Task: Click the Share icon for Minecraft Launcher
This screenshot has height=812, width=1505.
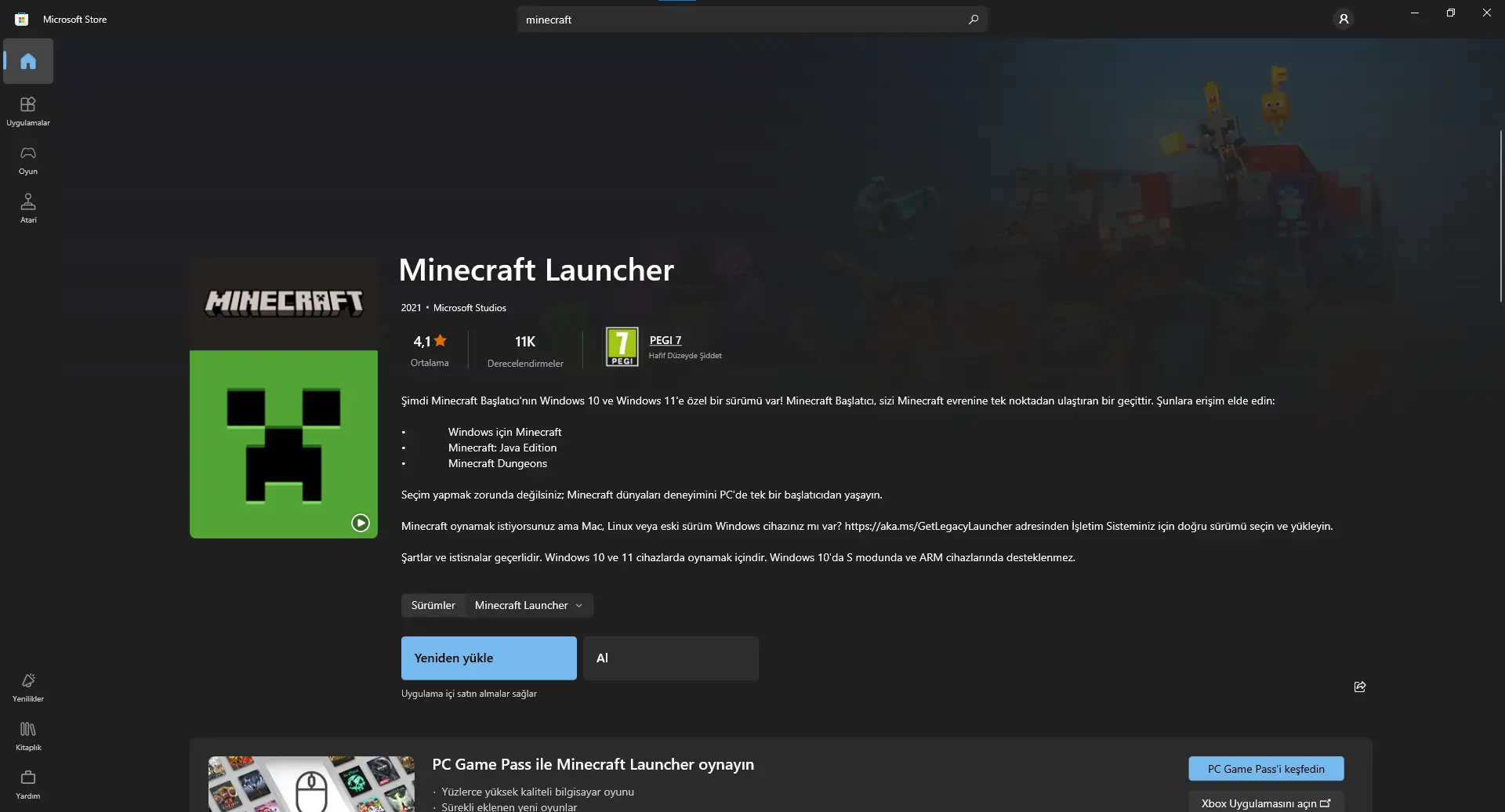Action: 1360,687
